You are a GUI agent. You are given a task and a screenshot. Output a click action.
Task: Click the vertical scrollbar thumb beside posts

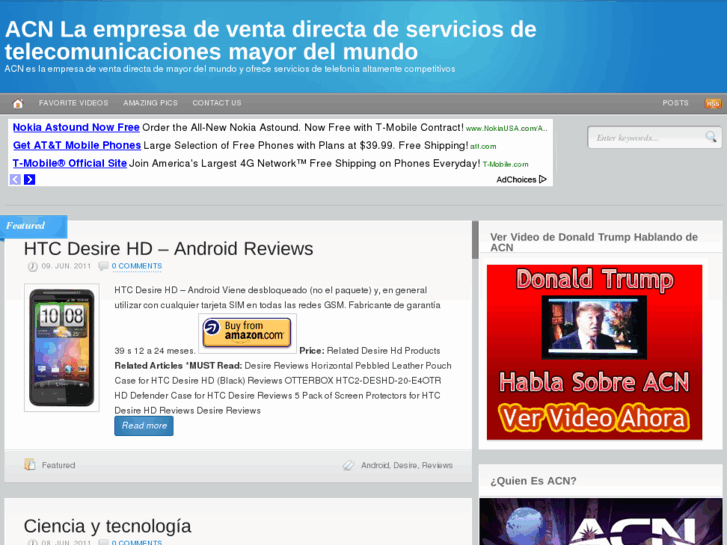pyautogui.click(x=475, y=240)
